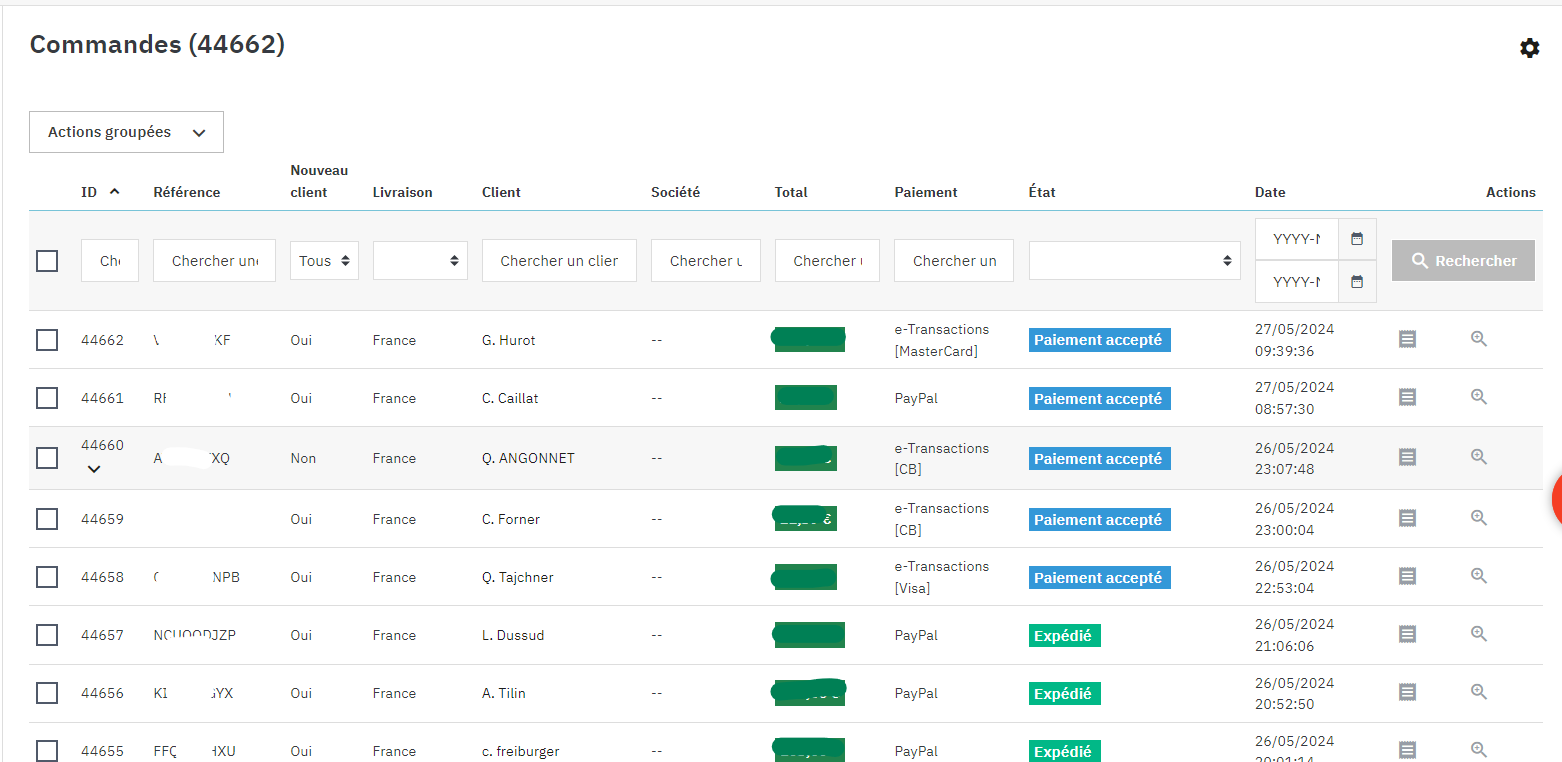The image size is (1562, 762).
Task: Sort by the Paiement column header
Action: [926, 192]
